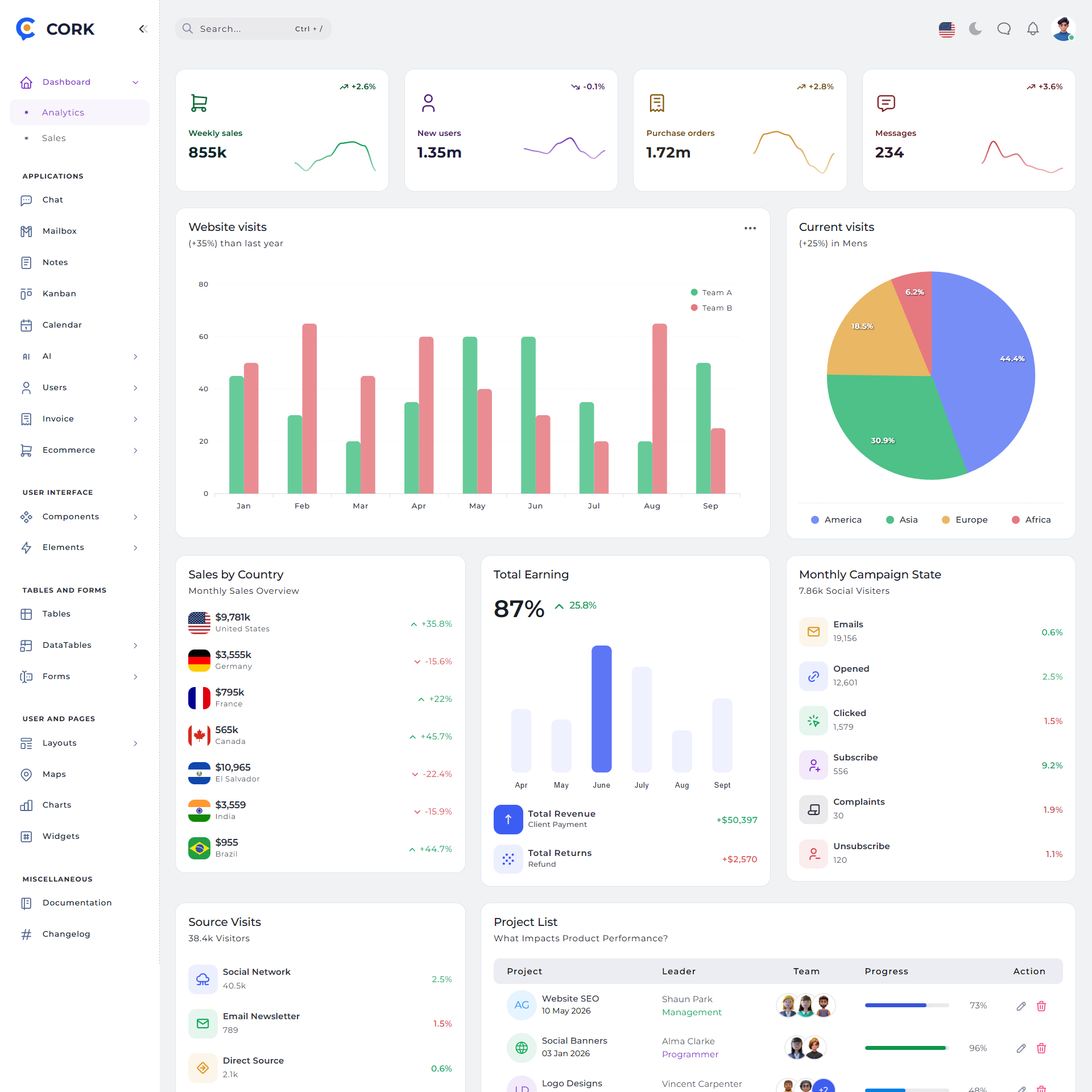Toggle the Team A legend in the bar chart
This screenshot has height=1092, width=1092.
[x=712, y=292]
